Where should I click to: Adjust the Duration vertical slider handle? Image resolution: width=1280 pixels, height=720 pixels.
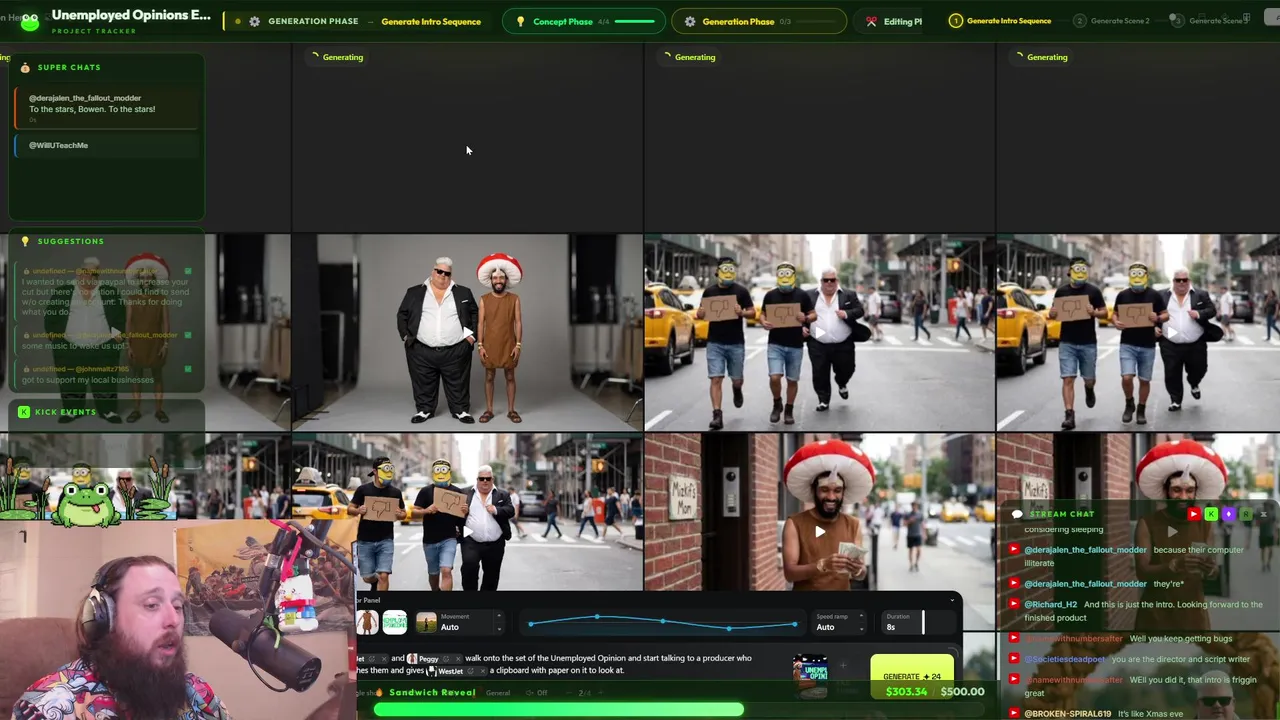pos(923,622)
